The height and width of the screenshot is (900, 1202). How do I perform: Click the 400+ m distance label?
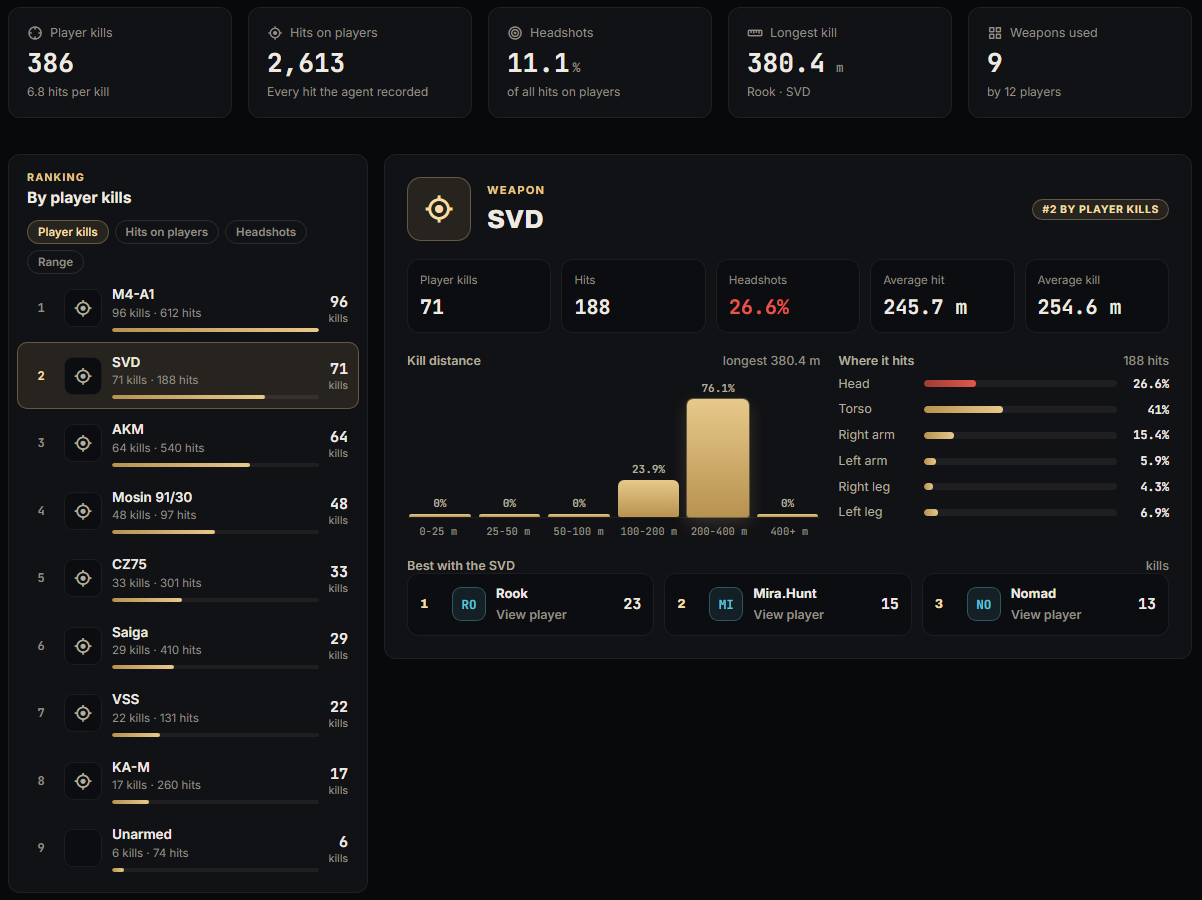click(x=787, y=532)
